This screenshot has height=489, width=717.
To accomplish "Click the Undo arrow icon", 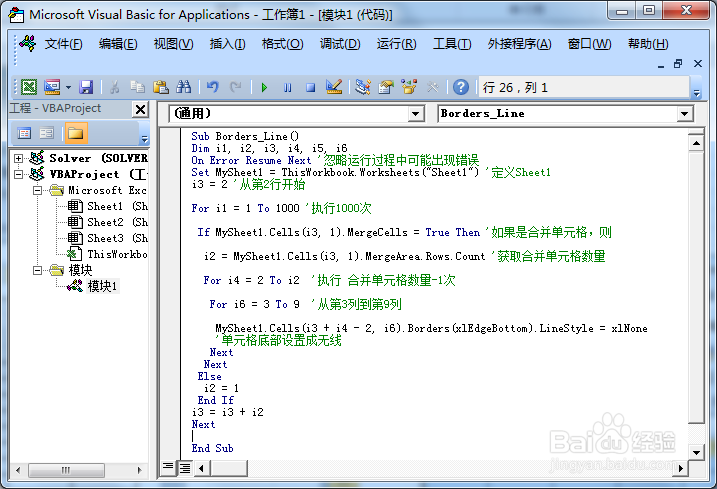I will [x=212, y=87].
